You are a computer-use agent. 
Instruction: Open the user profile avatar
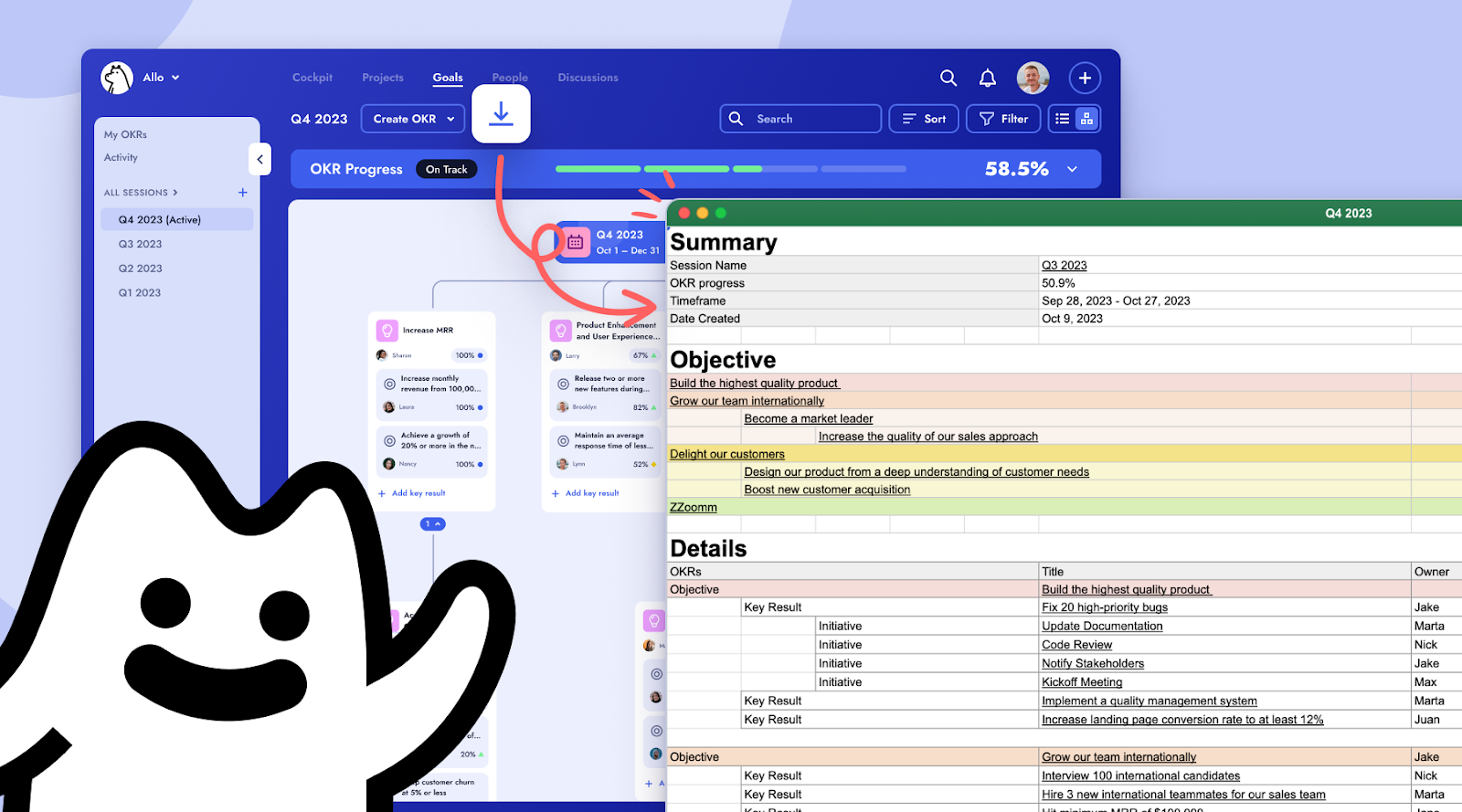(x=1033, y=79)
